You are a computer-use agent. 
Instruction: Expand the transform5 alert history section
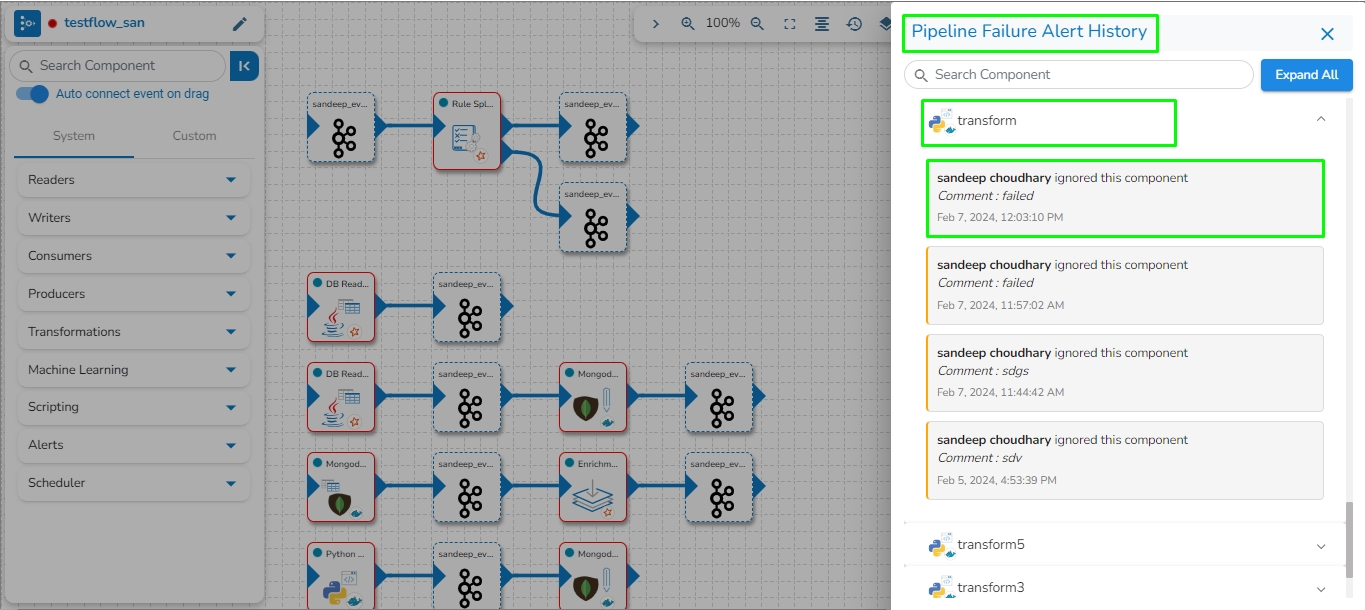coord(1320,546)
